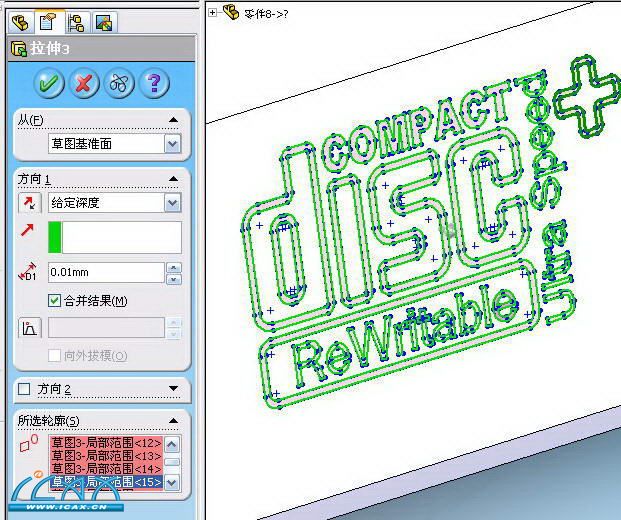
Task: Click the selected contours sketch icon
Action: click(x=29, y=443)
